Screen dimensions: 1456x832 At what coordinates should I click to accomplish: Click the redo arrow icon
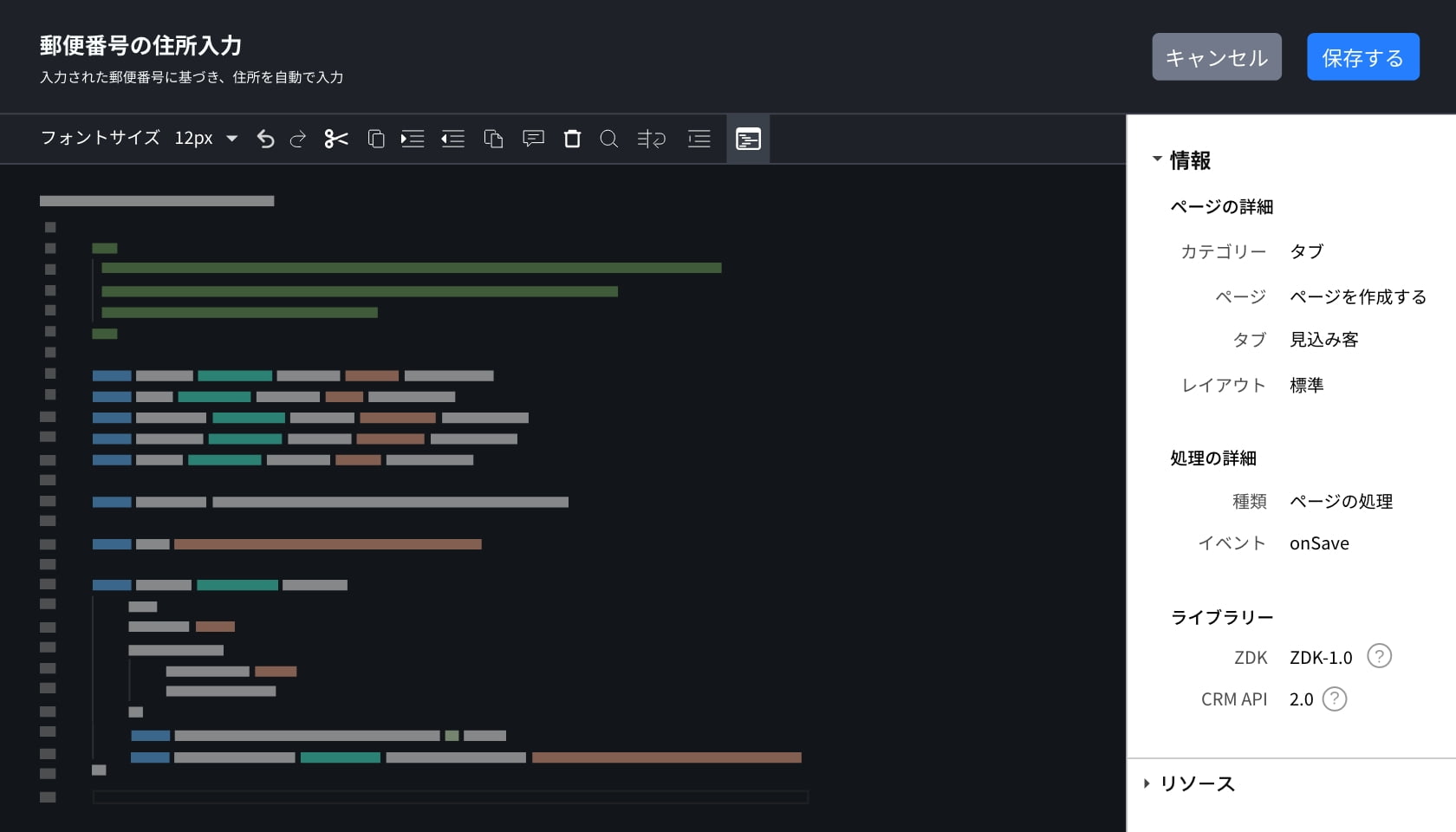click(298, 139)
